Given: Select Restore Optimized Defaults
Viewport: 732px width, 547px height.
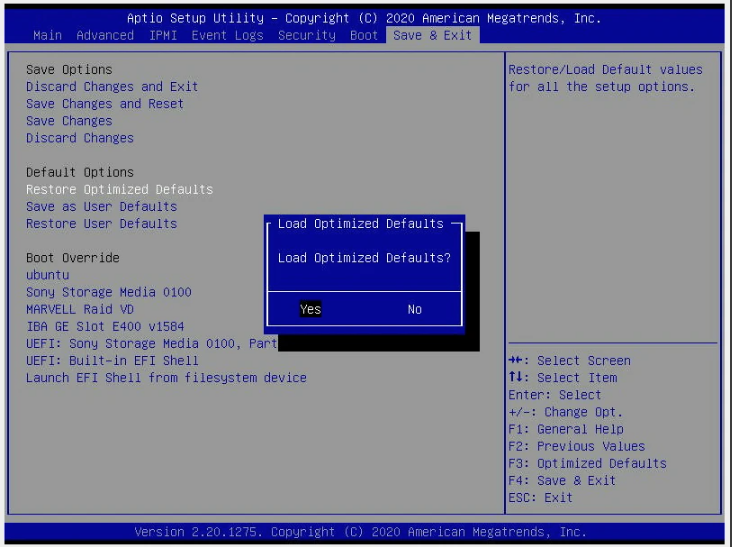Looking at the screenshot, I should coord(120,189).
